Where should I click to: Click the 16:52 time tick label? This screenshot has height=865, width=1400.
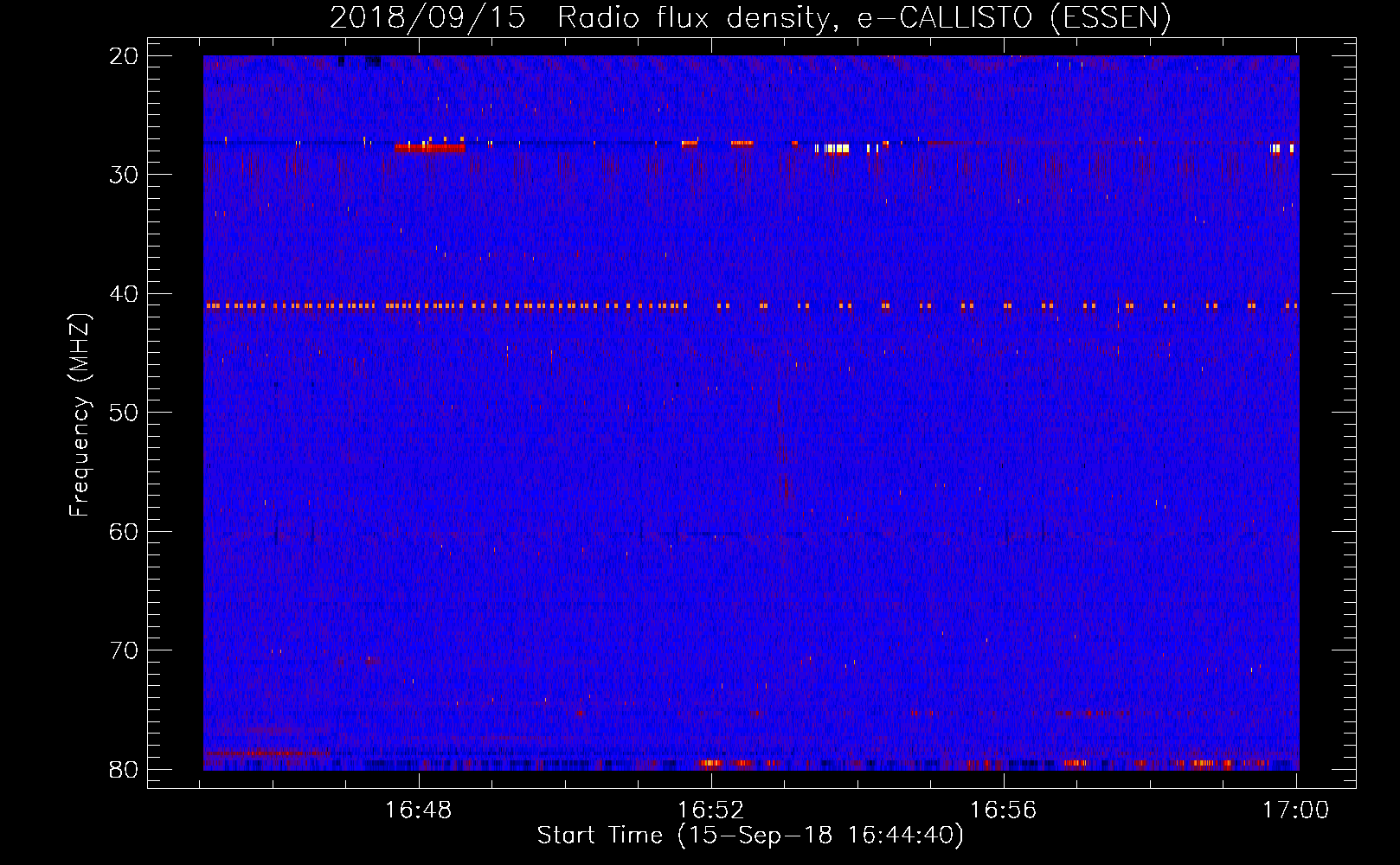point(711,810)
